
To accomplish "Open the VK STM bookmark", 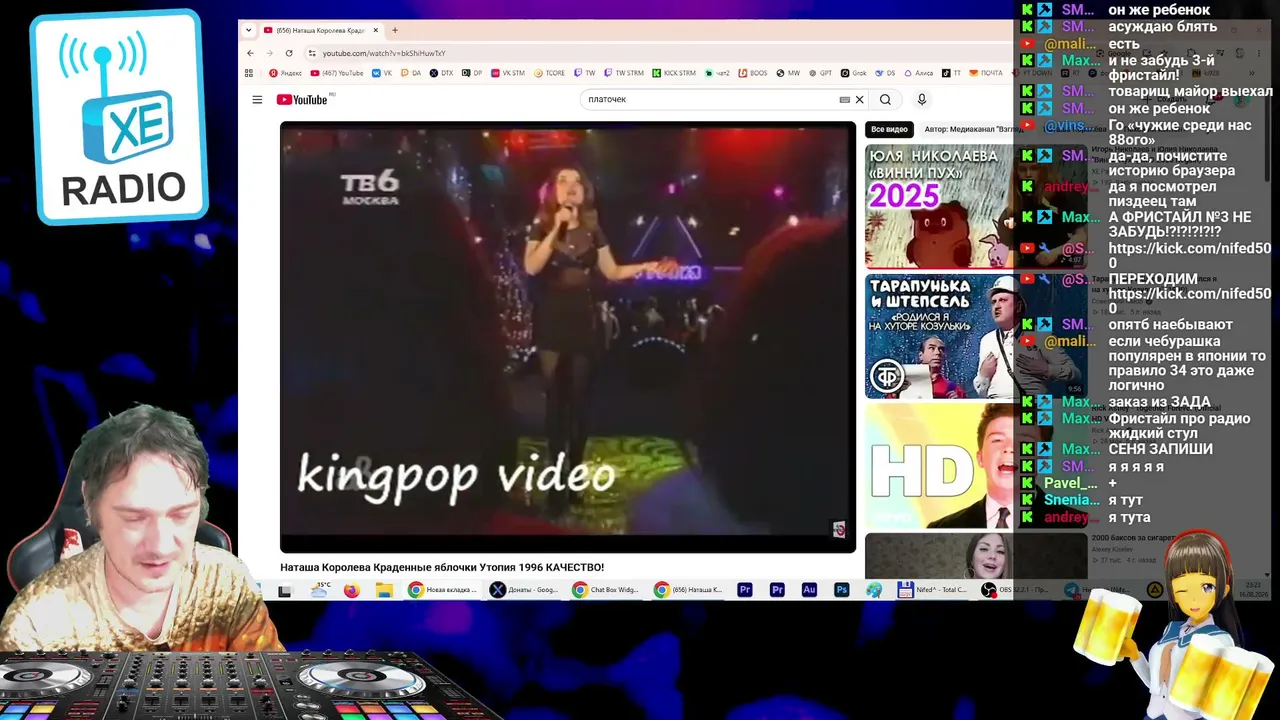I will click(x=507, y=73).
